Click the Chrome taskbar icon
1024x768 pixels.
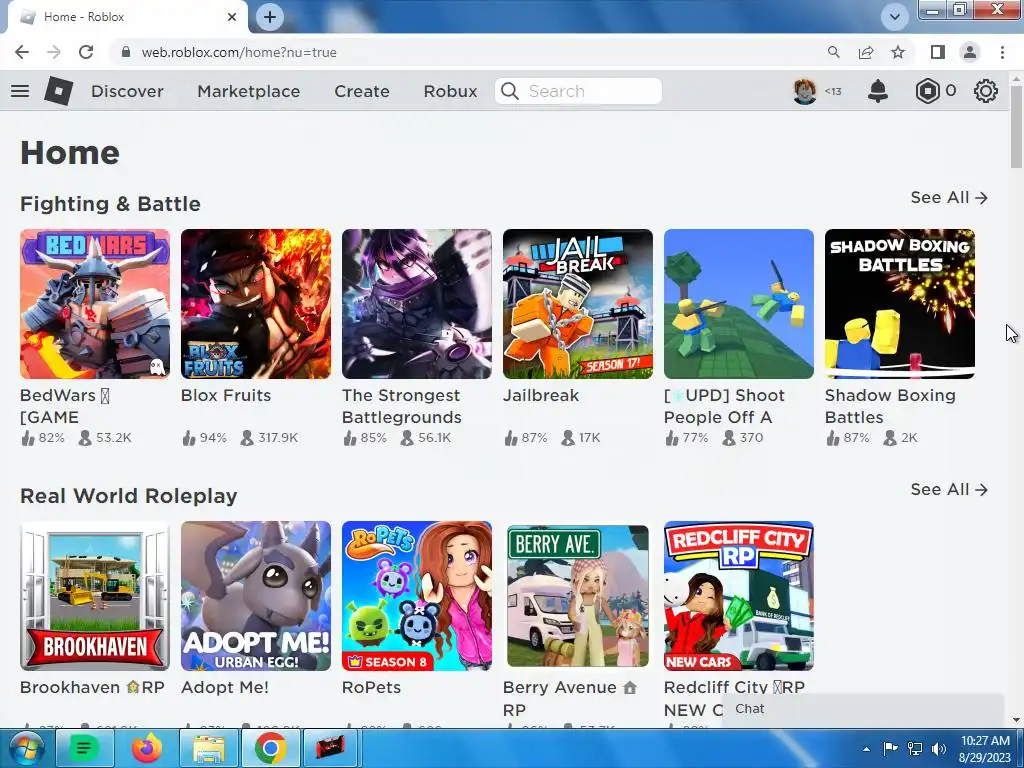[270, 748]
